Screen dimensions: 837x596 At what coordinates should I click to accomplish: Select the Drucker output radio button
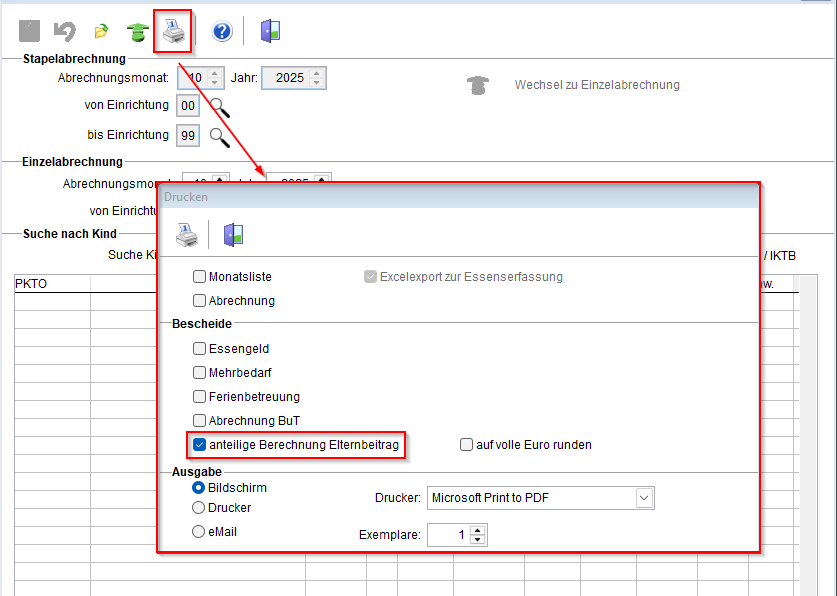198,507
